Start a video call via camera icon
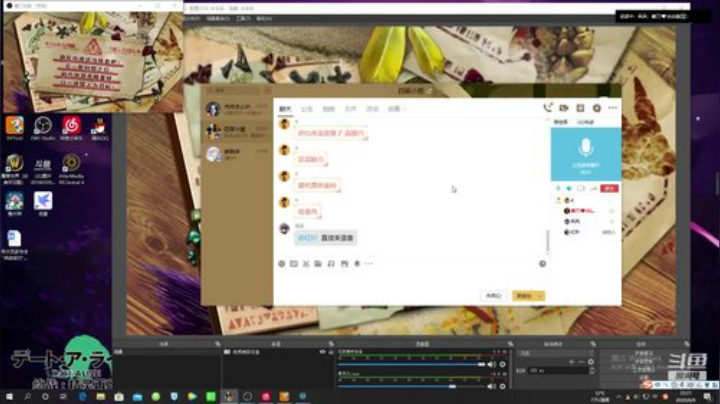Image resolution: width=720 pixels, height=404 pixels. tap(564, 108)
